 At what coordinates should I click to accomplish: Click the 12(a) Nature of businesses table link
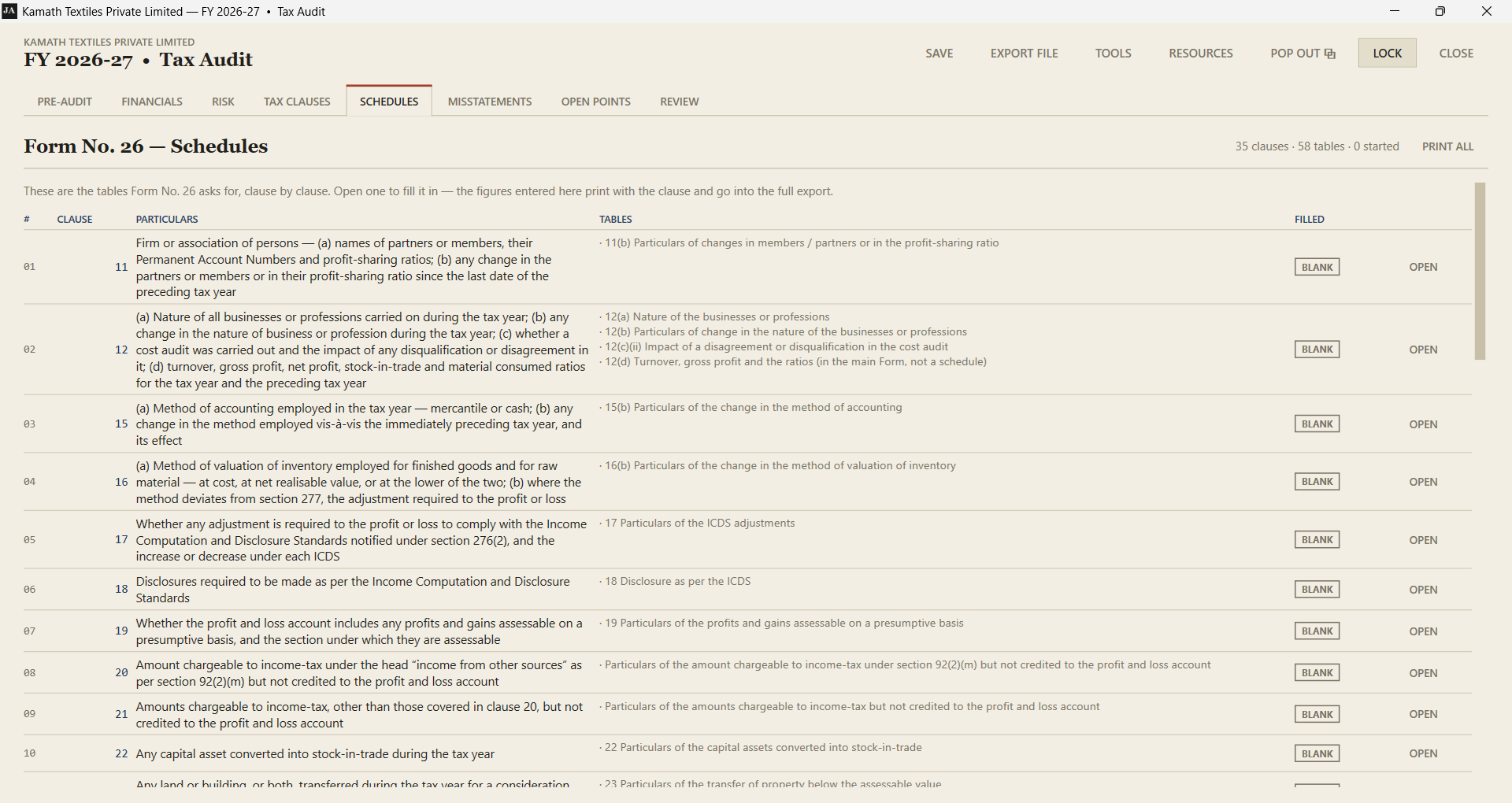(717, 316)
